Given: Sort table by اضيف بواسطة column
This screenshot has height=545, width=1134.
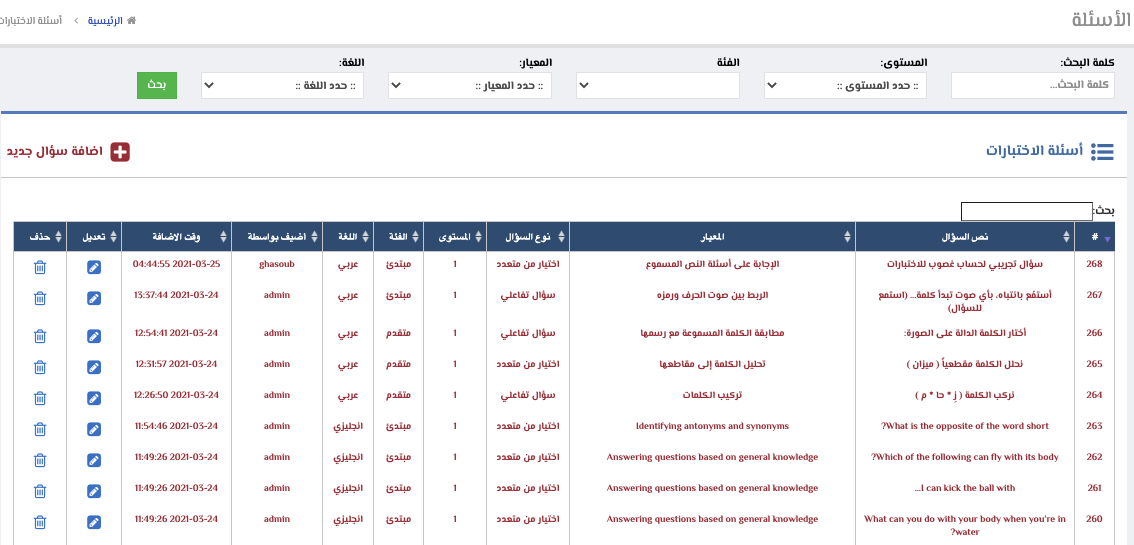Looking at the screenshot, I should click(277, 236).
